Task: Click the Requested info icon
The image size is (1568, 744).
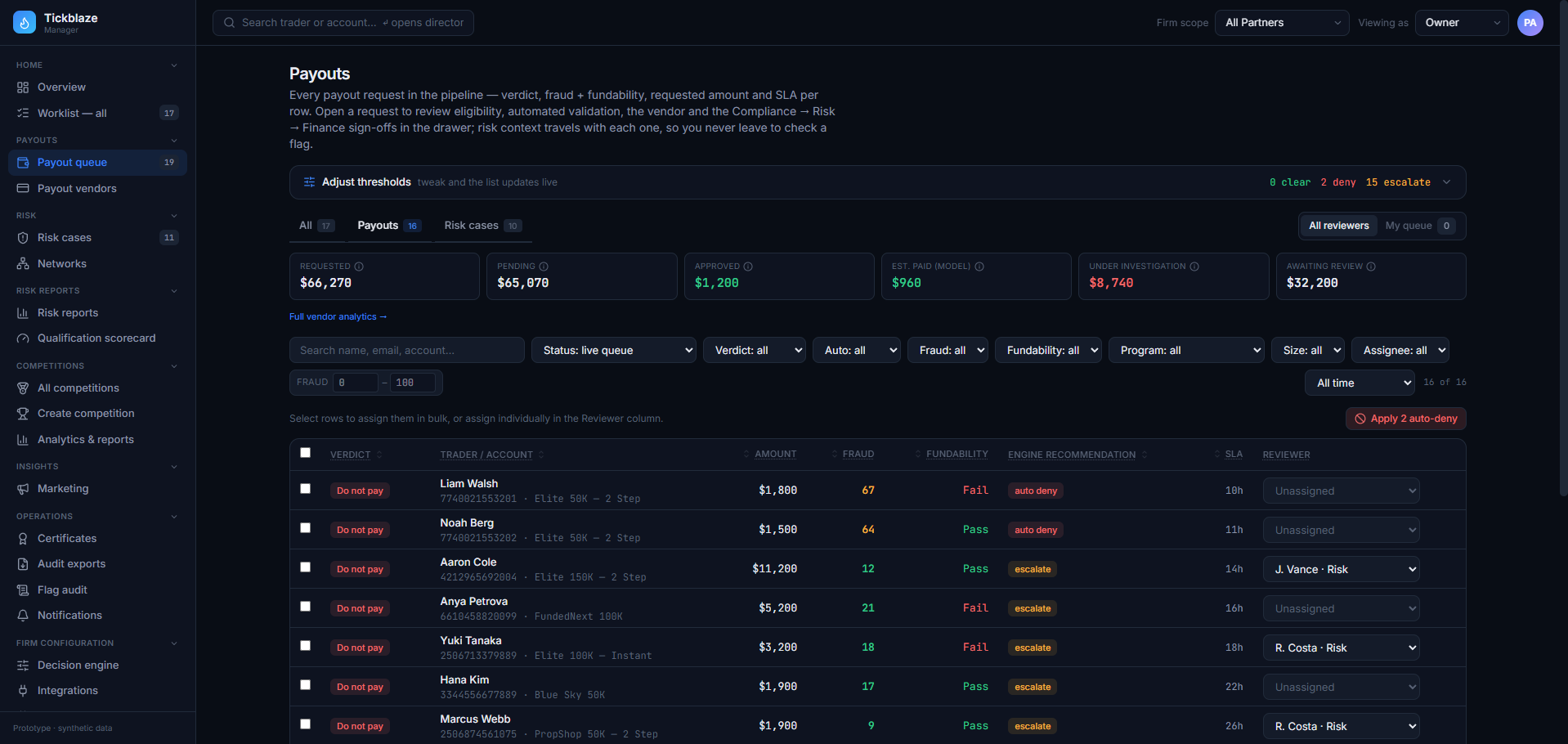Action: point(359,267)
